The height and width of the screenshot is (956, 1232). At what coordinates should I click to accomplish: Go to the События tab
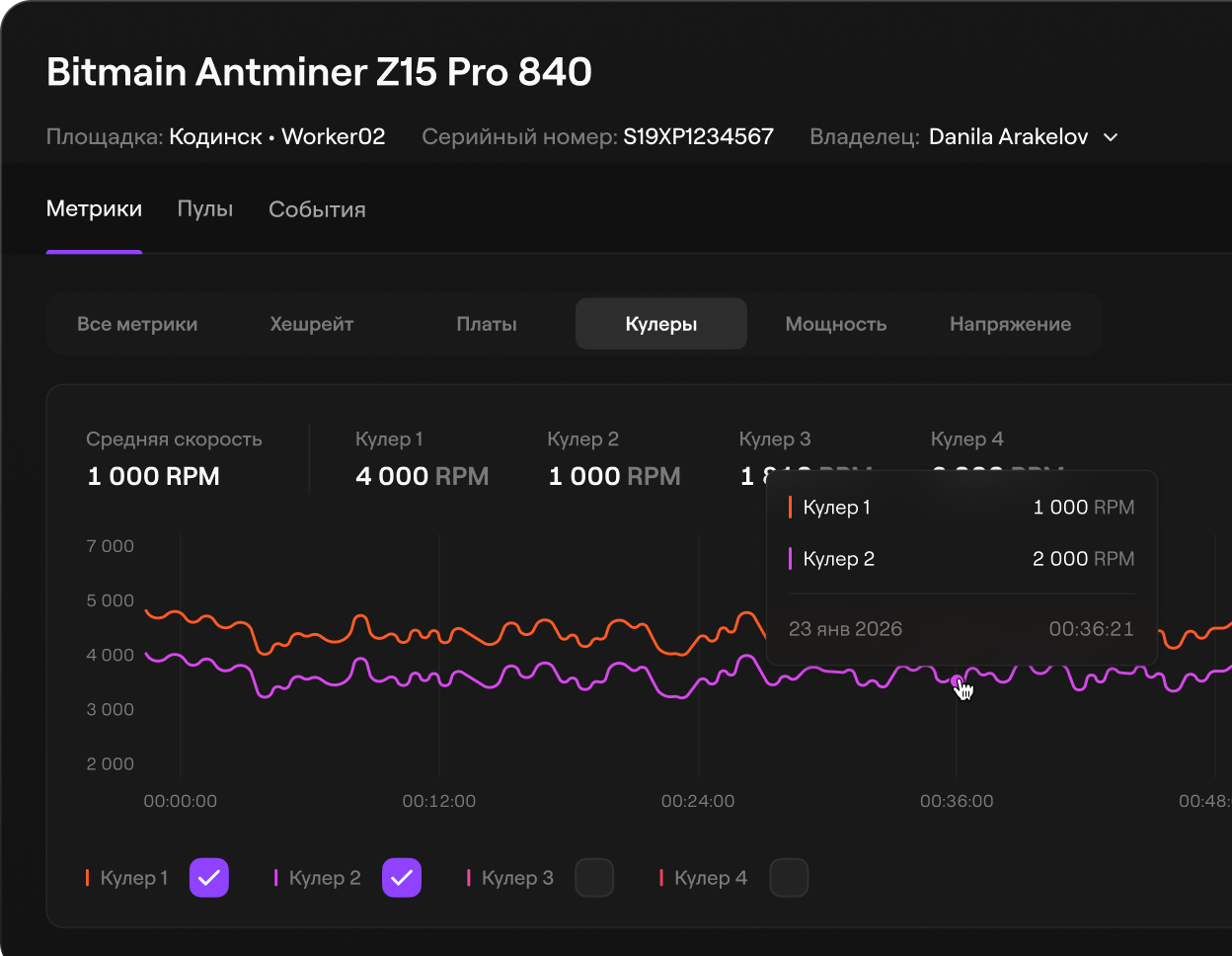pos(317,209)
